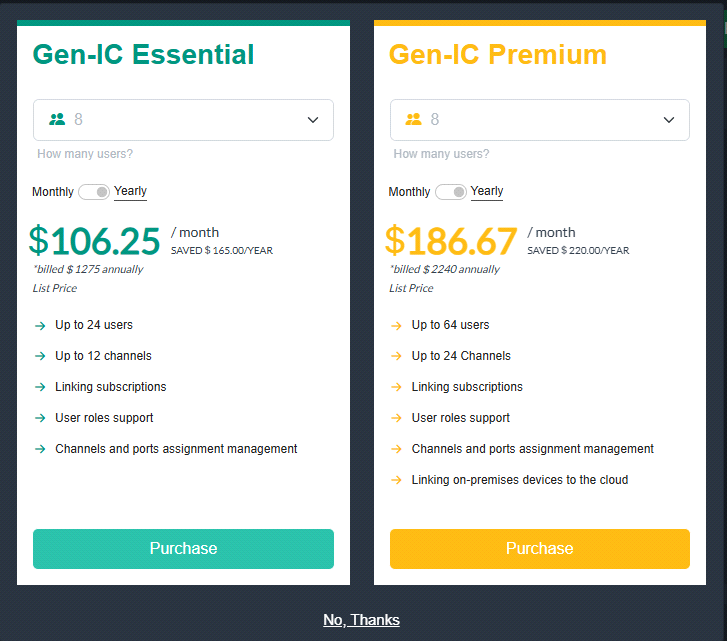Click arrow icon beside Linking on-premises devices

396,481
